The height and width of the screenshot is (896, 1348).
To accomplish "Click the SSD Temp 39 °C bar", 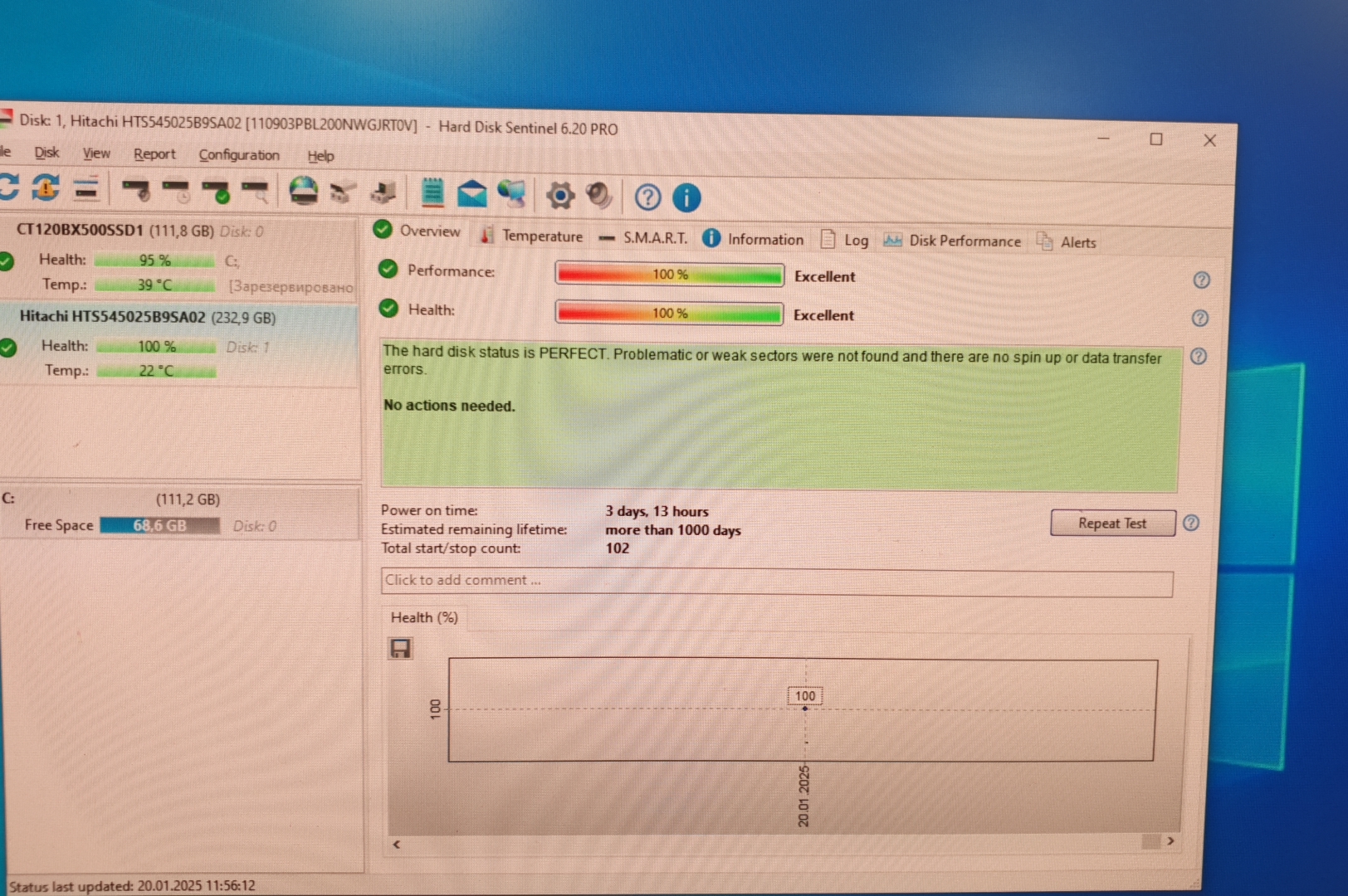I will pyautogui.click(x=154, y=285).
